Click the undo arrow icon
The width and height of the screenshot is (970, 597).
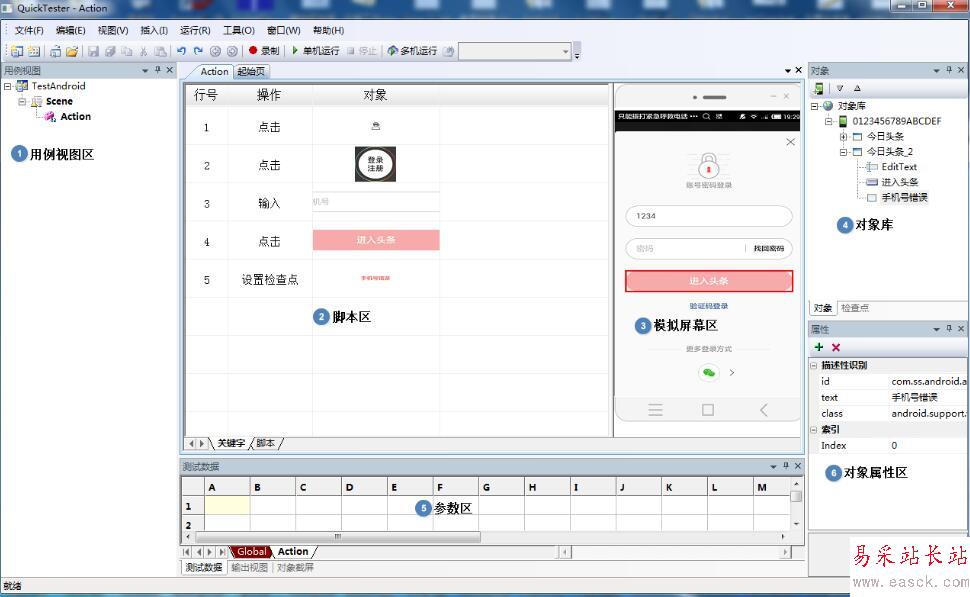click(x=181, y=51)
